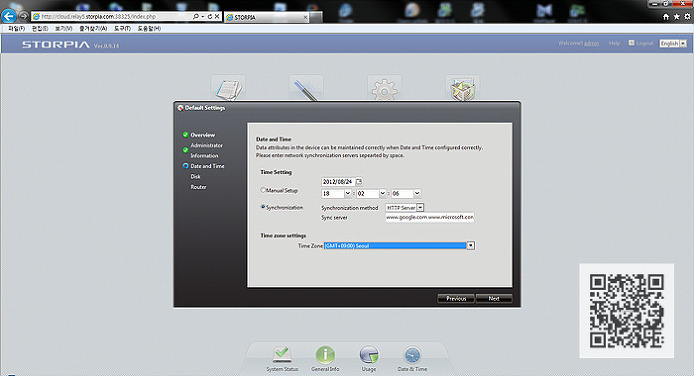The width and height of the screenshot is (694, 376).
Task: Select Overview step in wizard sidebar
Action: [x=202, y=135]
